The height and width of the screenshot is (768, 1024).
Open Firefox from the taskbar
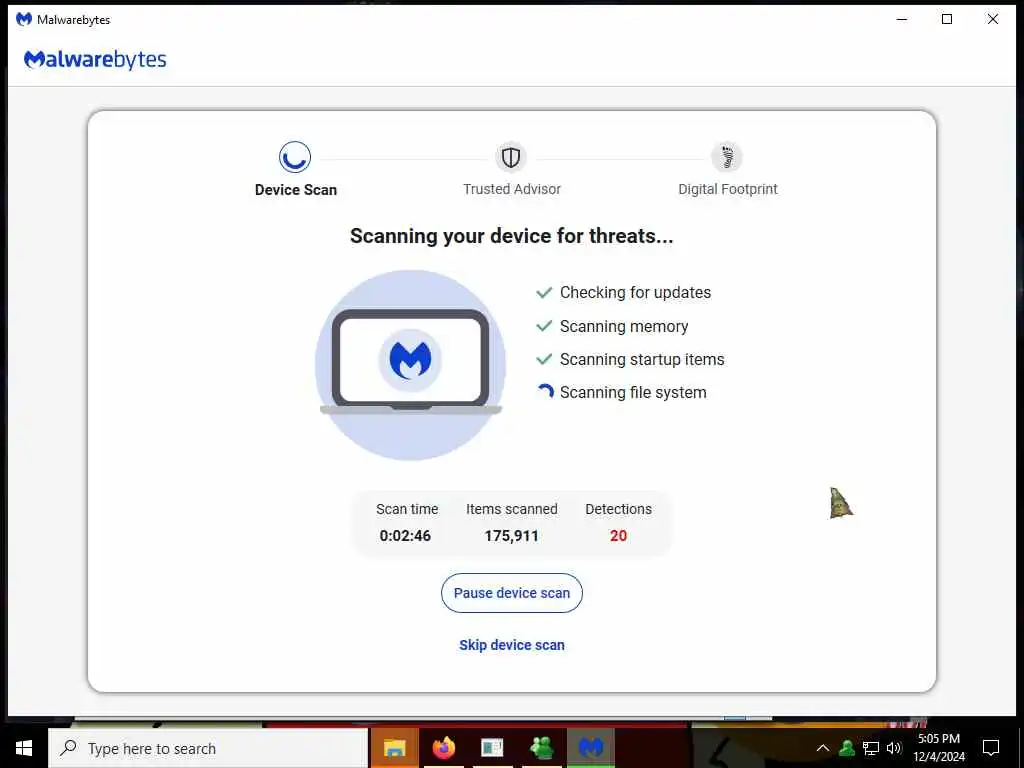click(444, 748)
